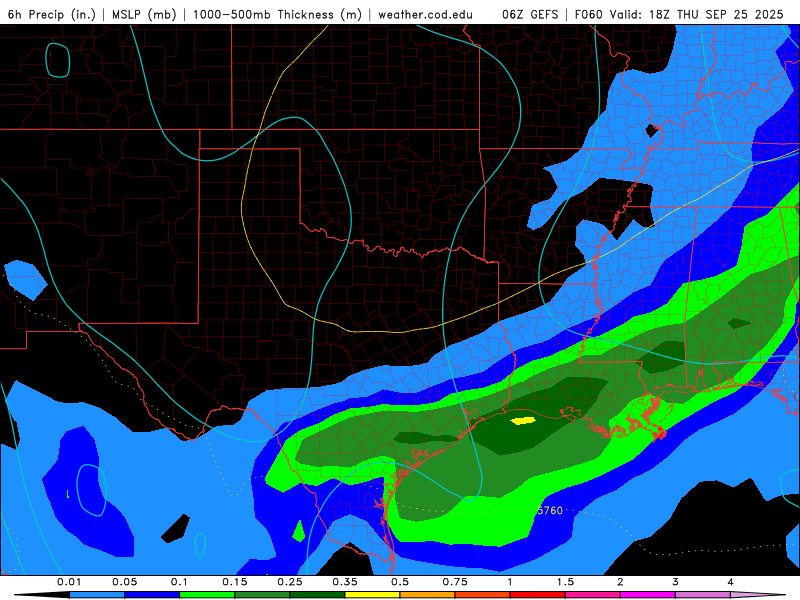Select the magenta 2–3 legend swatch

point(648,595)
